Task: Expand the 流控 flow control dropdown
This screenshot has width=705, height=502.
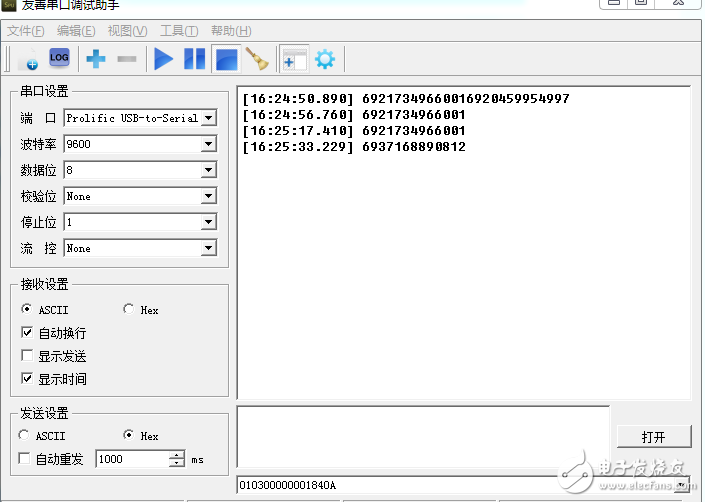Action: point(208,248)
